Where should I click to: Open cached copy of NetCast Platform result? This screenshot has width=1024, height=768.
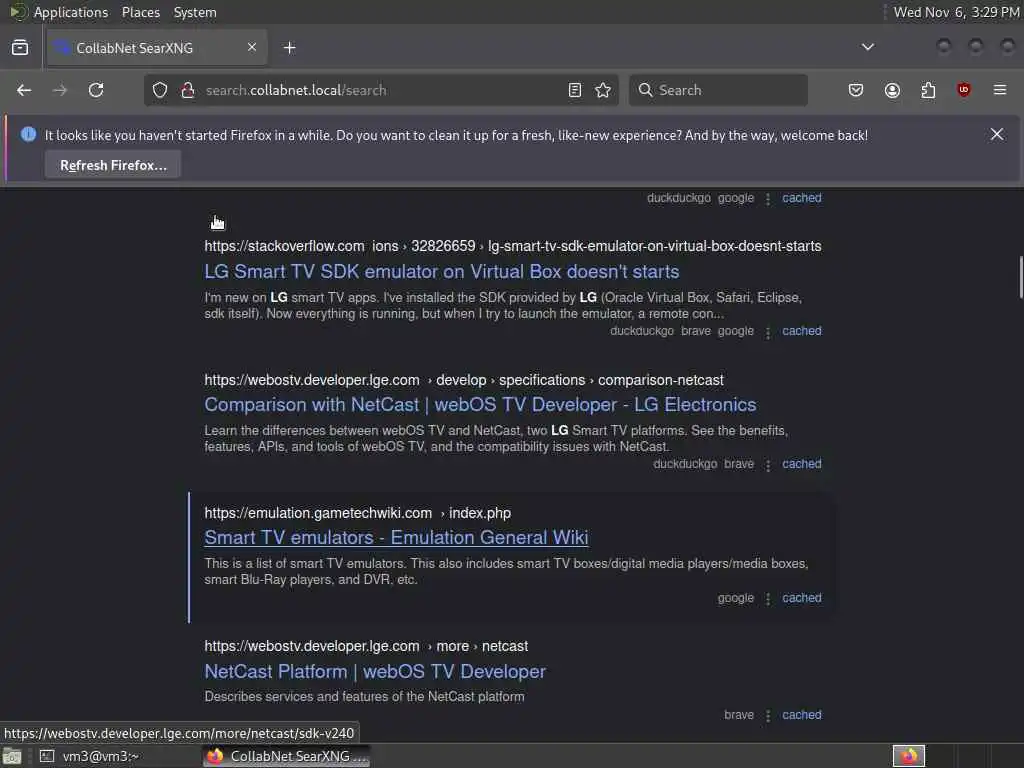(x=801, y=714)
